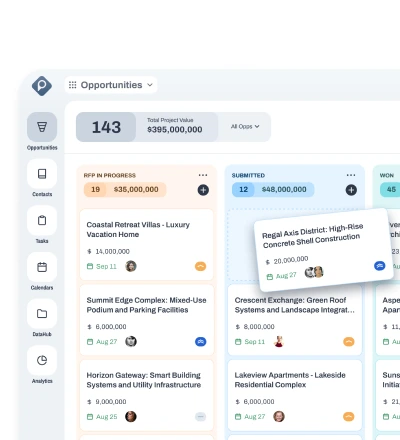Click Coastal Retreat Villas orange status icon
The height and width of the screenshot is (440, 400).
click(x=200, y=266)
